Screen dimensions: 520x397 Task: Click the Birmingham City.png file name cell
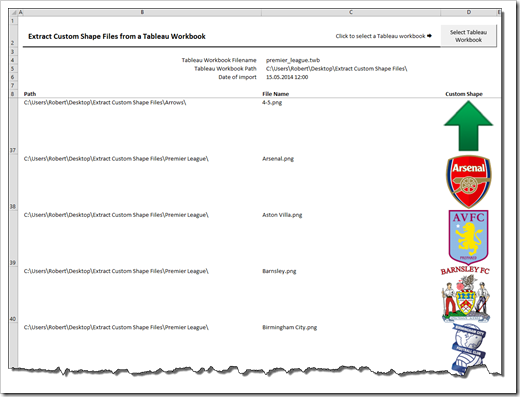click(289, 327)
